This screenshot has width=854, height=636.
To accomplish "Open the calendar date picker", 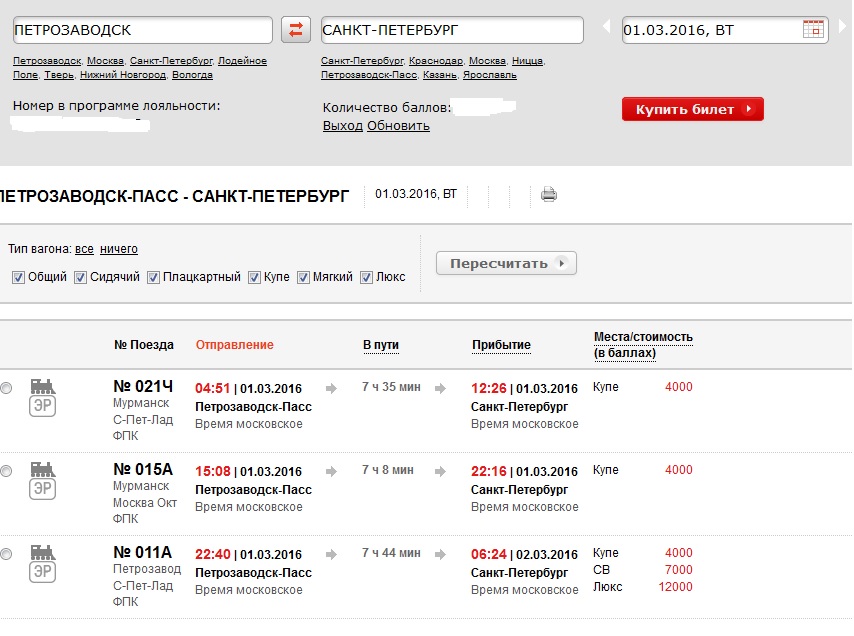I will pyautogui.click(x=814, y=30).
